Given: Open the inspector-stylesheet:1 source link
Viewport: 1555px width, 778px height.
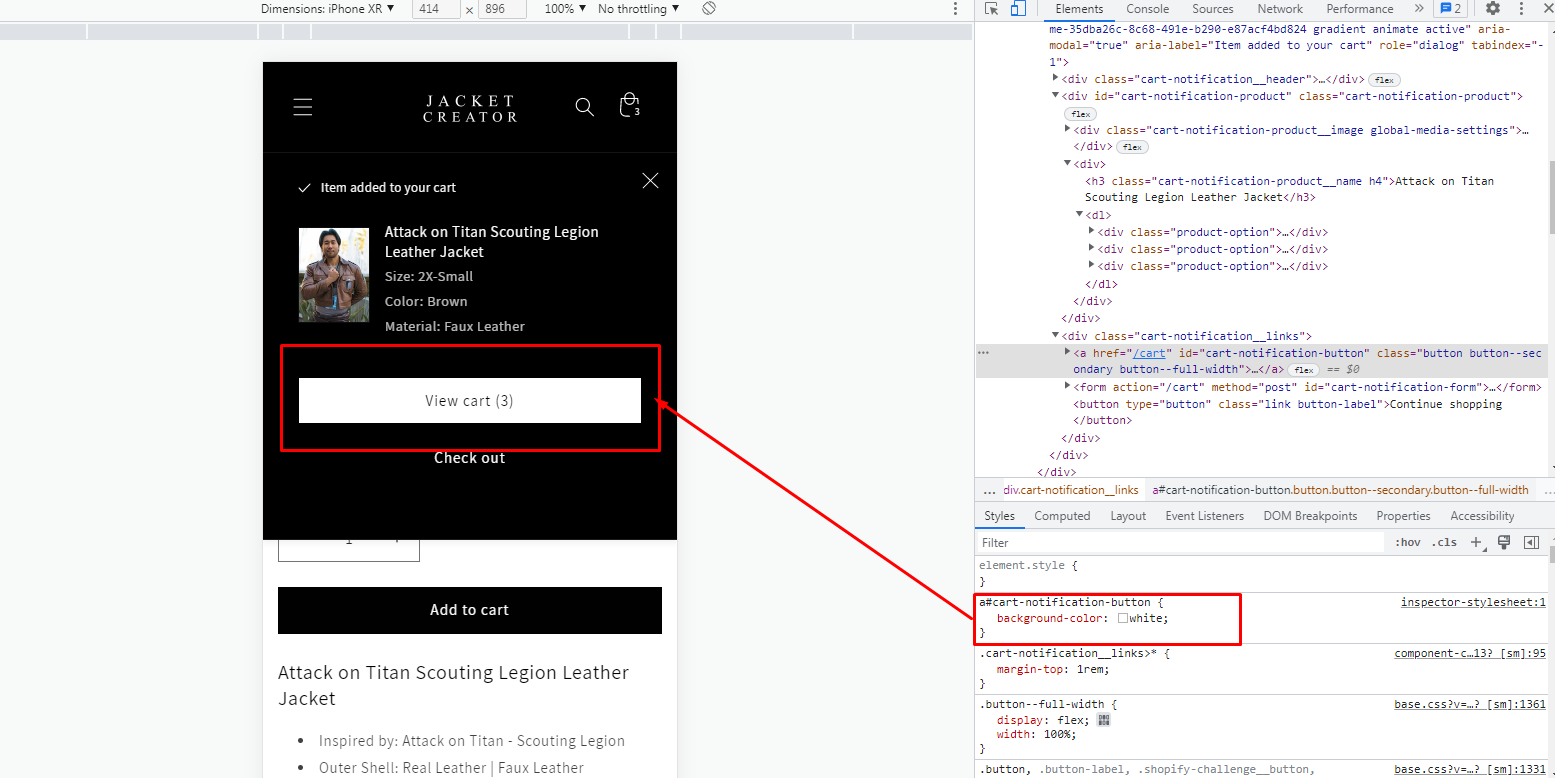Looking at the screenshot, I should (1473, 603).
